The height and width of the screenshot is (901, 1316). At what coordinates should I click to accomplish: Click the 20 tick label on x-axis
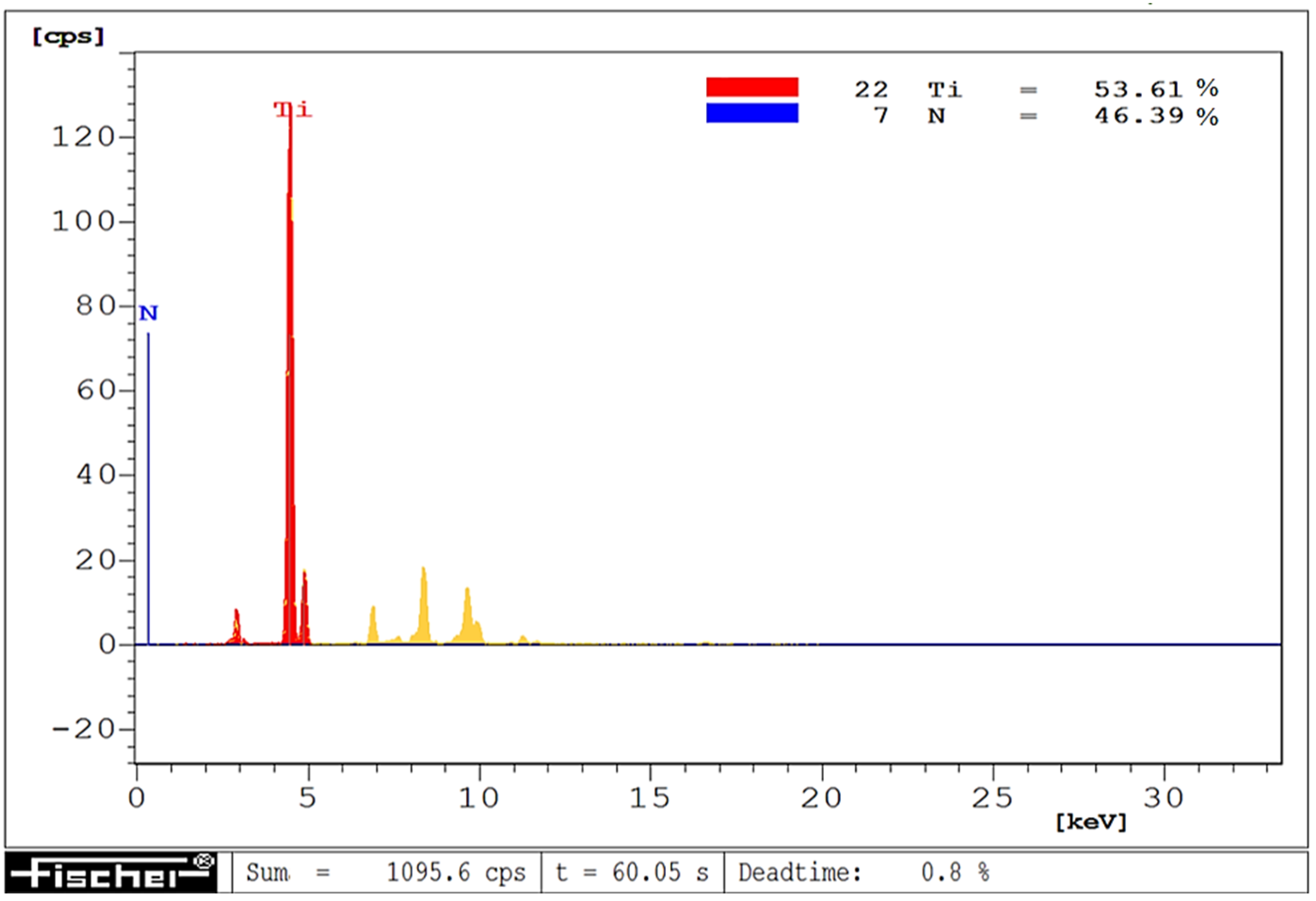(821, 798)
